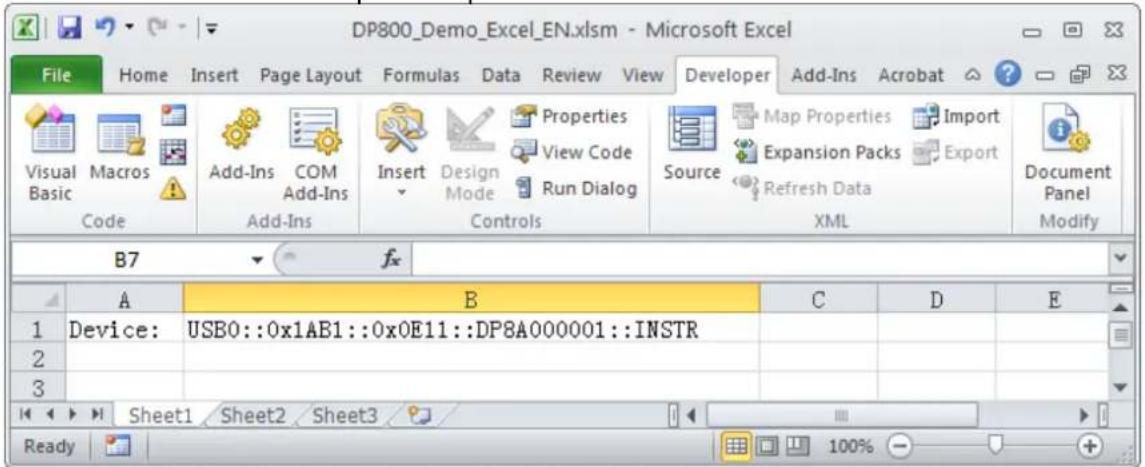The height and width of the screenshot is (467, 1145).
Task: Switch to Sheet3 tab
Action: click(345, 416)
